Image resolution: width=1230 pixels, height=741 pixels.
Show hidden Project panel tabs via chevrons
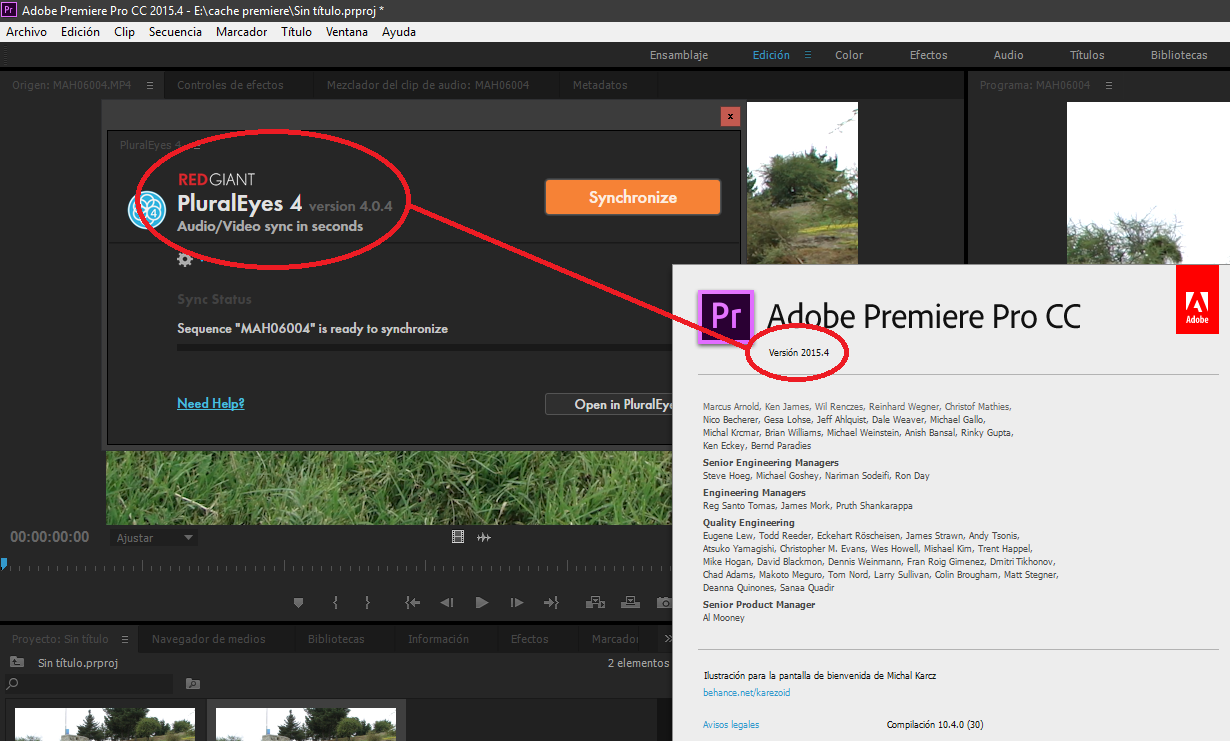(668, 639)
